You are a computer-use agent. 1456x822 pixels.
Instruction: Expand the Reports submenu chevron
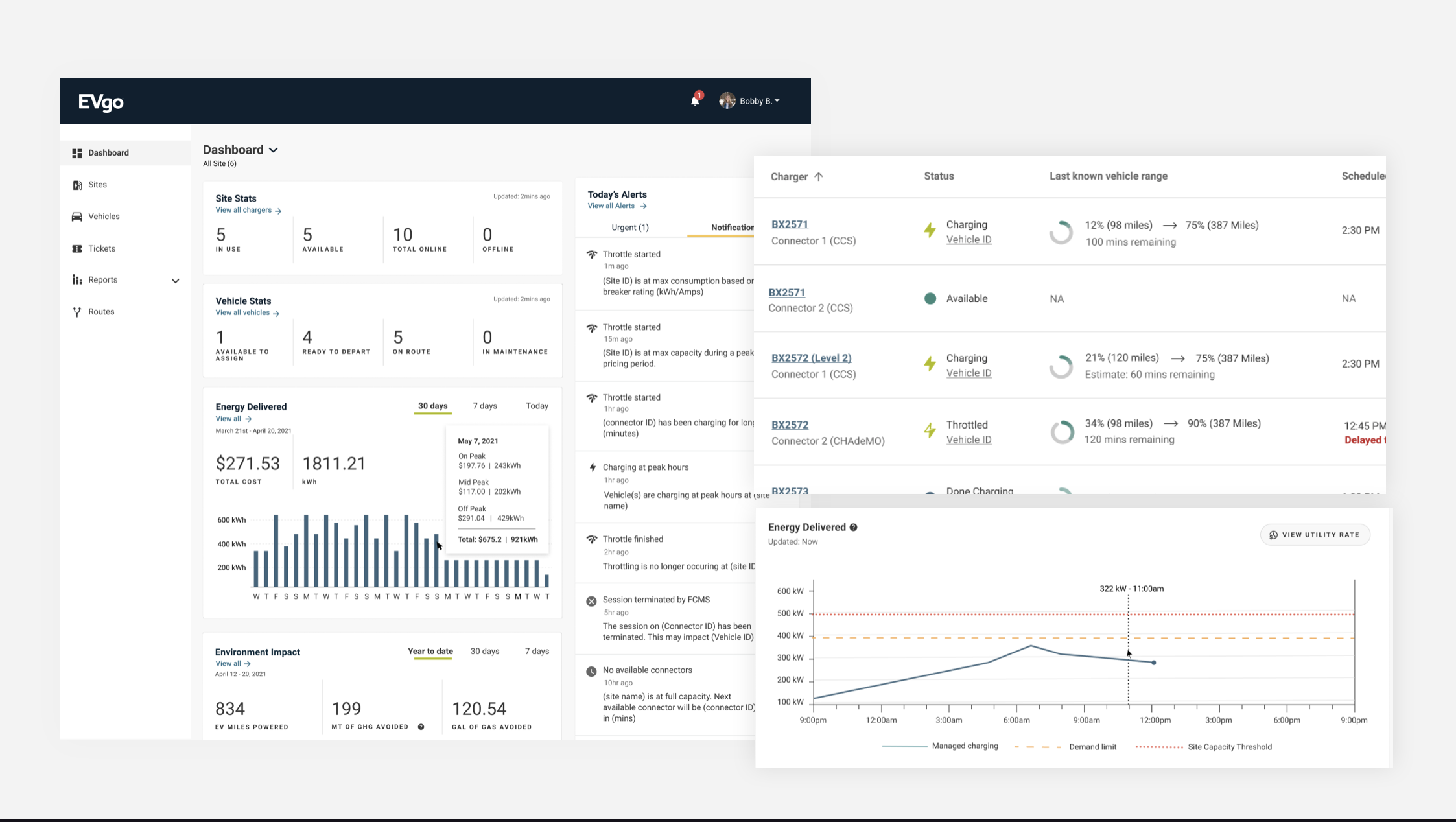175,281
